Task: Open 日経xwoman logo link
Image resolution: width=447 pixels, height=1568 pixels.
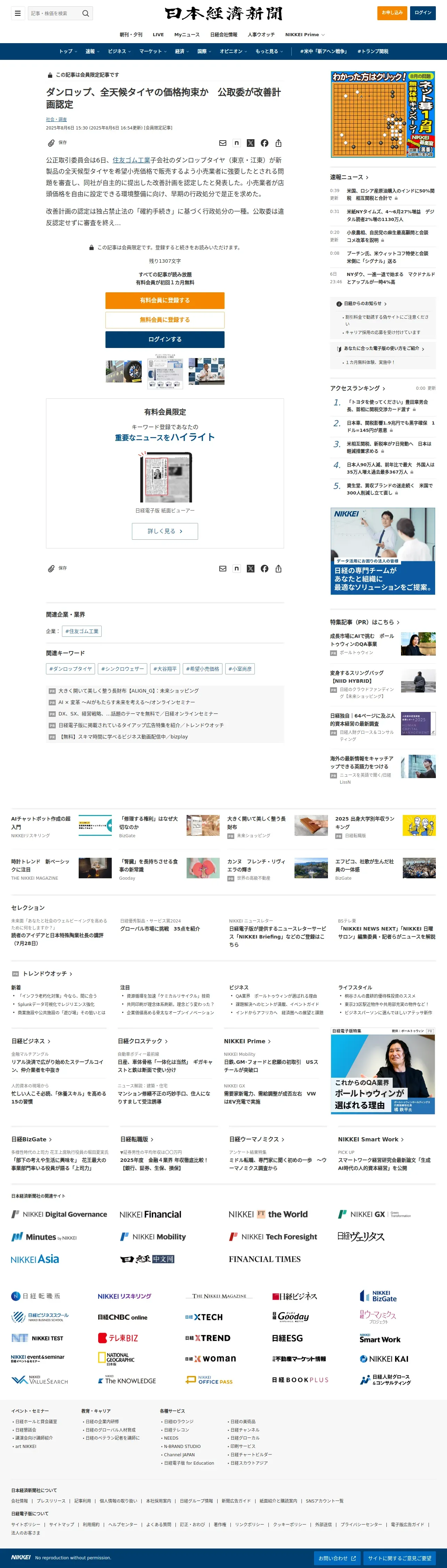Action: coord(210,1358)
